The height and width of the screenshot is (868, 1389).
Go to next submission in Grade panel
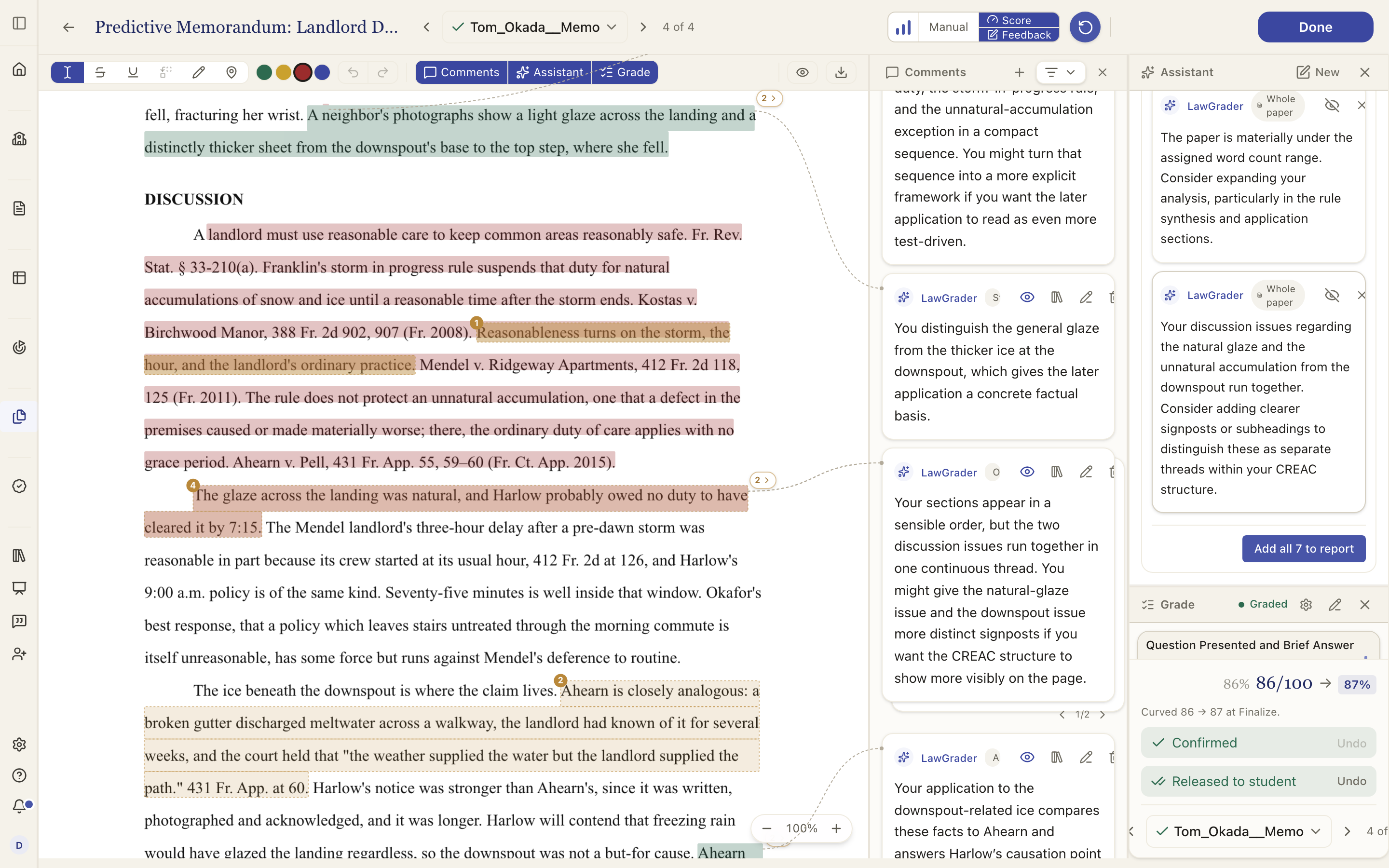1347,831
